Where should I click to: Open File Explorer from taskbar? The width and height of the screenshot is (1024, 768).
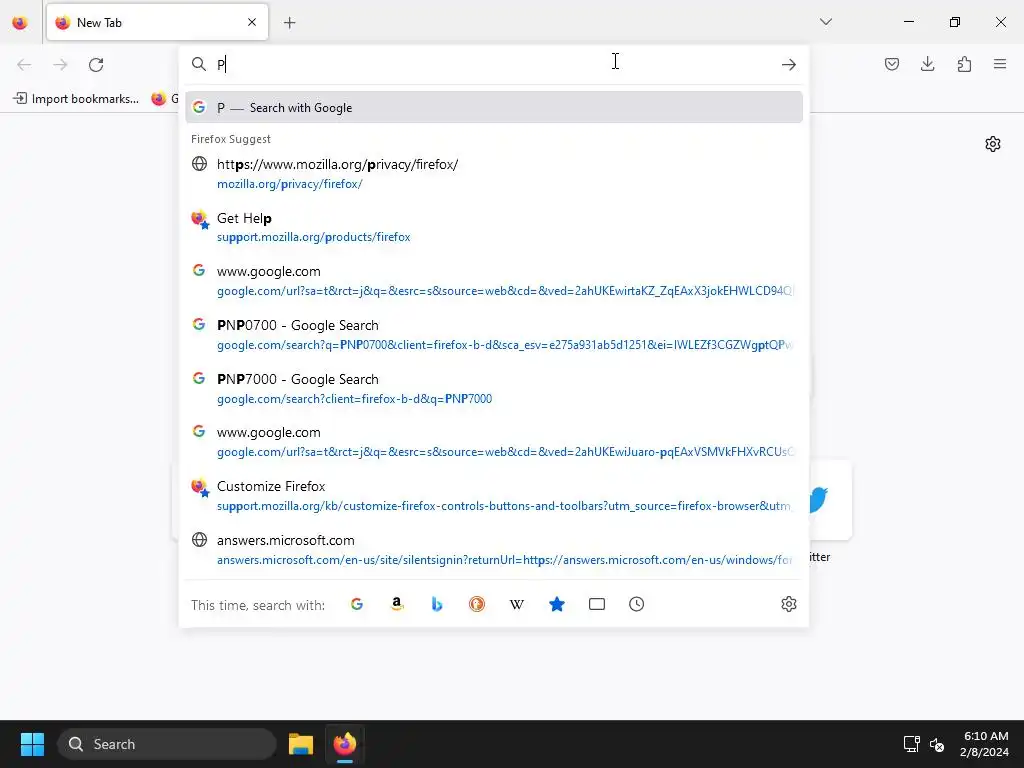tap(301, 744)
